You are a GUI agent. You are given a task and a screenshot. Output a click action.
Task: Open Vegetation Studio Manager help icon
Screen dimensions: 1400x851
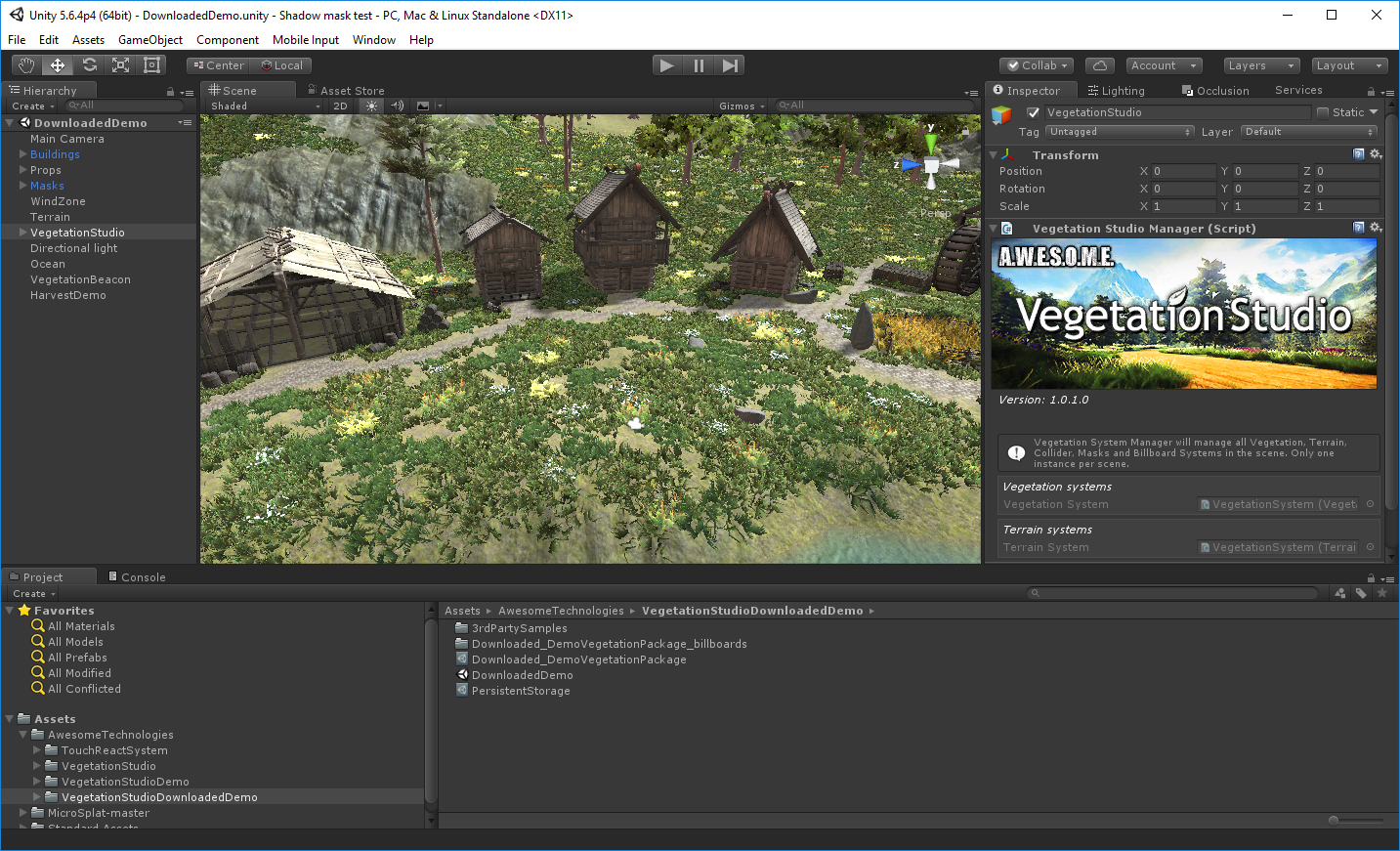[1359, 228]
